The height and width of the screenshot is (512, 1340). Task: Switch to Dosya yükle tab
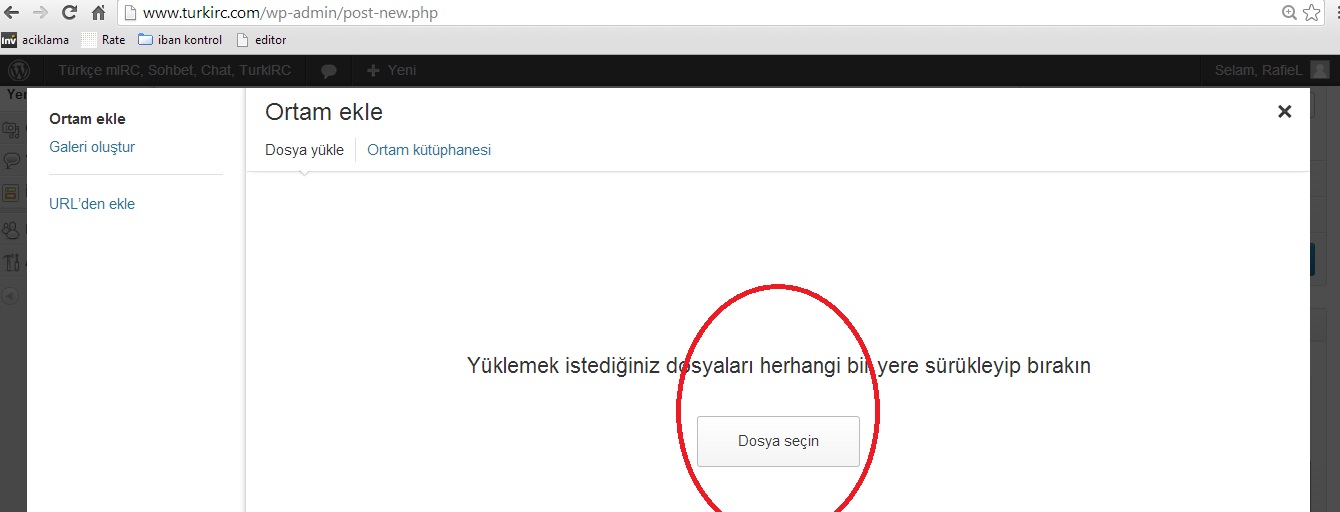coord(304,150)
